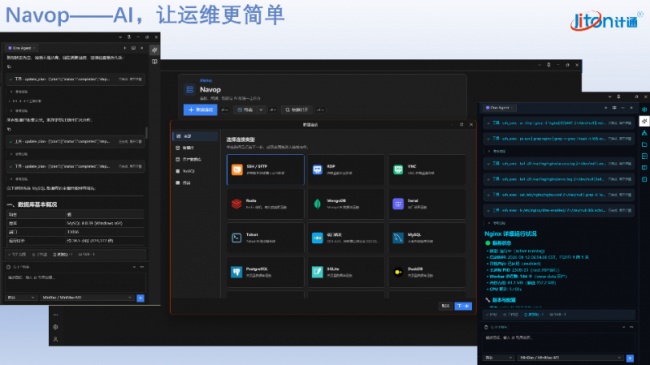Click the Navop server logo icon

pos(190,90)
